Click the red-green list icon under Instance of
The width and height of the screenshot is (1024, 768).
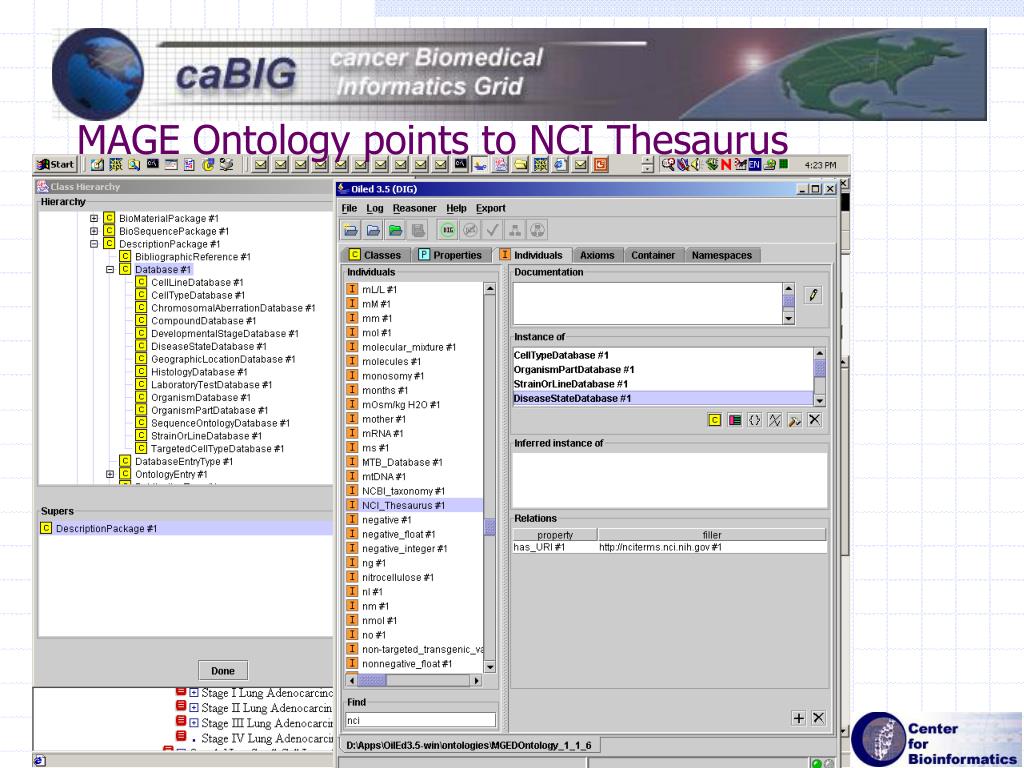735,420
